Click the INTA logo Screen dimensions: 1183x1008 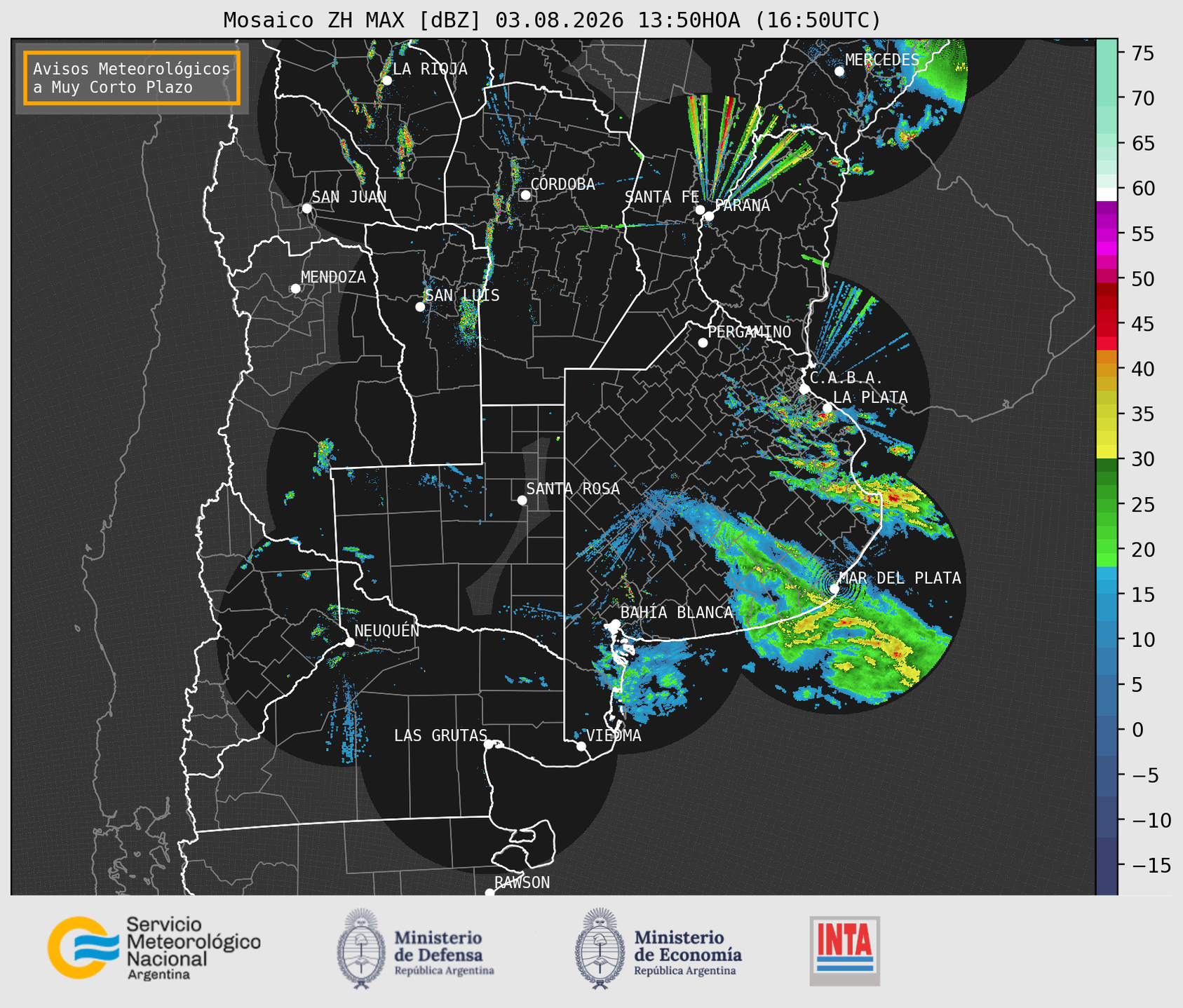click(x=844, y=951)
